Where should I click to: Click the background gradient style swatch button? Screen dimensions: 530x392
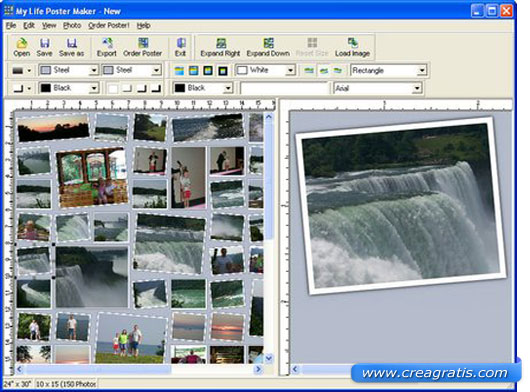point(18,70)
